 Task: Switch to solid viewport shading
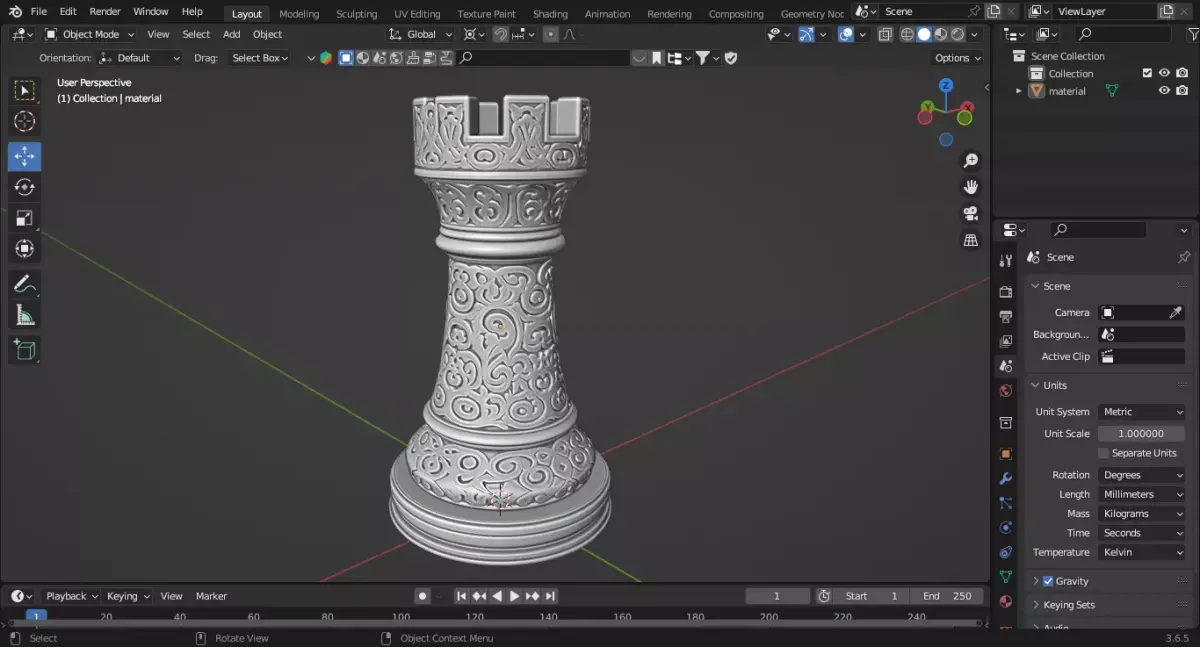(924, 34)
